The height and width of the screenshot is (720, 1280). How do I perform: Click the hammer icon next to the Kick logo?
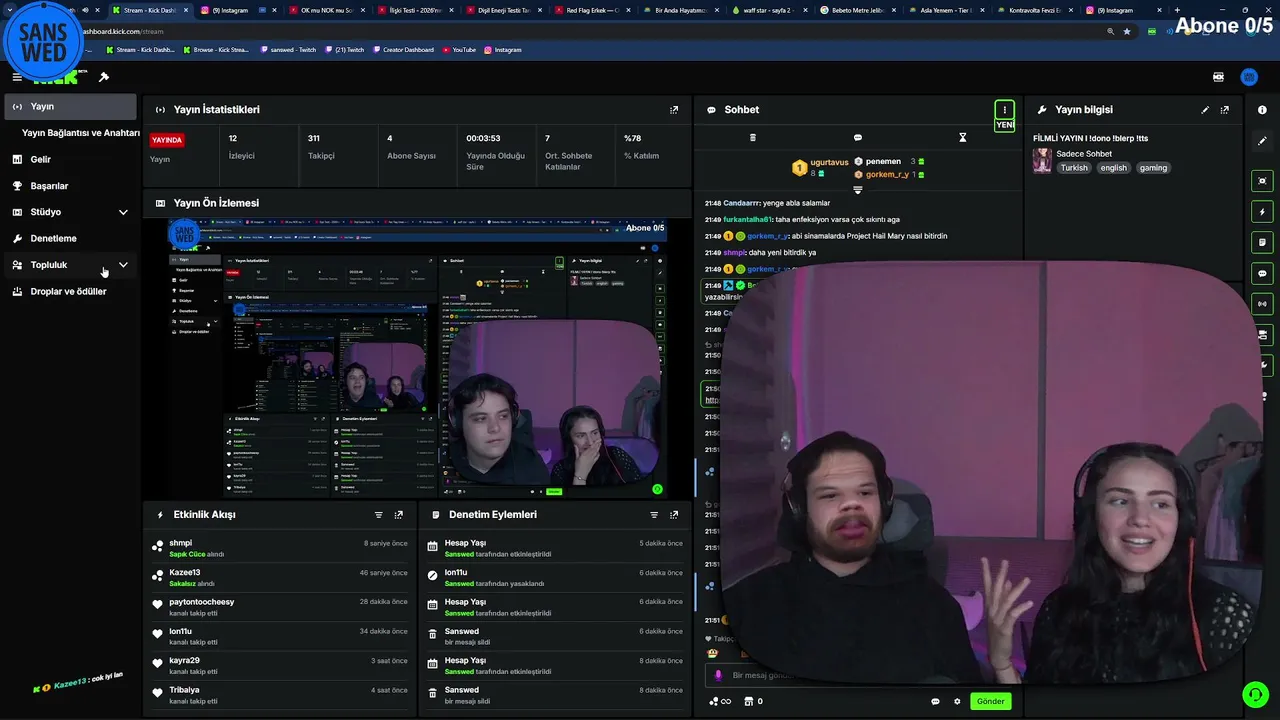click(104, 77)
